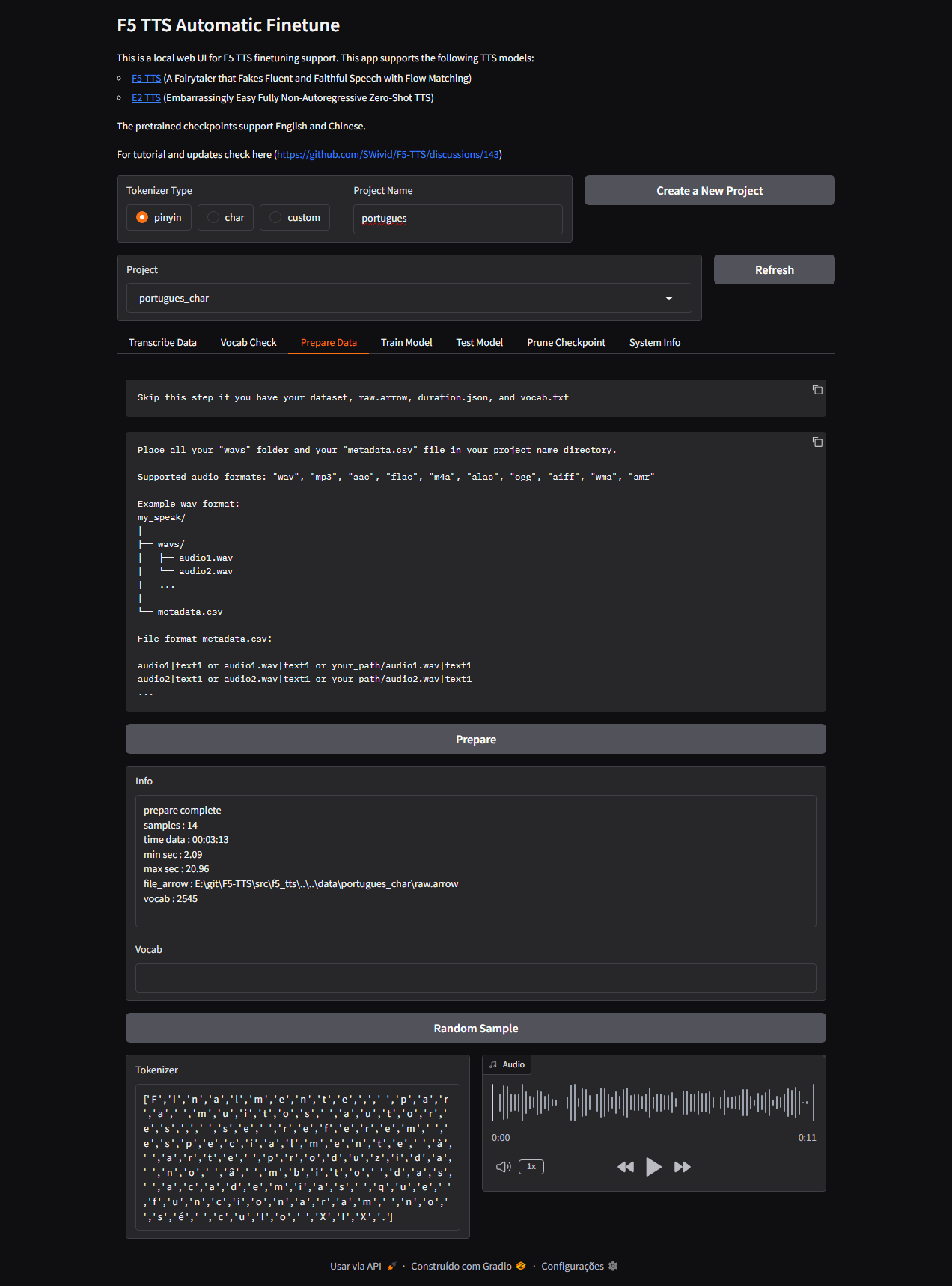952x1286 pixels.
Task: Copy the wavs folder instructions block
Action: tap(817, 442)
